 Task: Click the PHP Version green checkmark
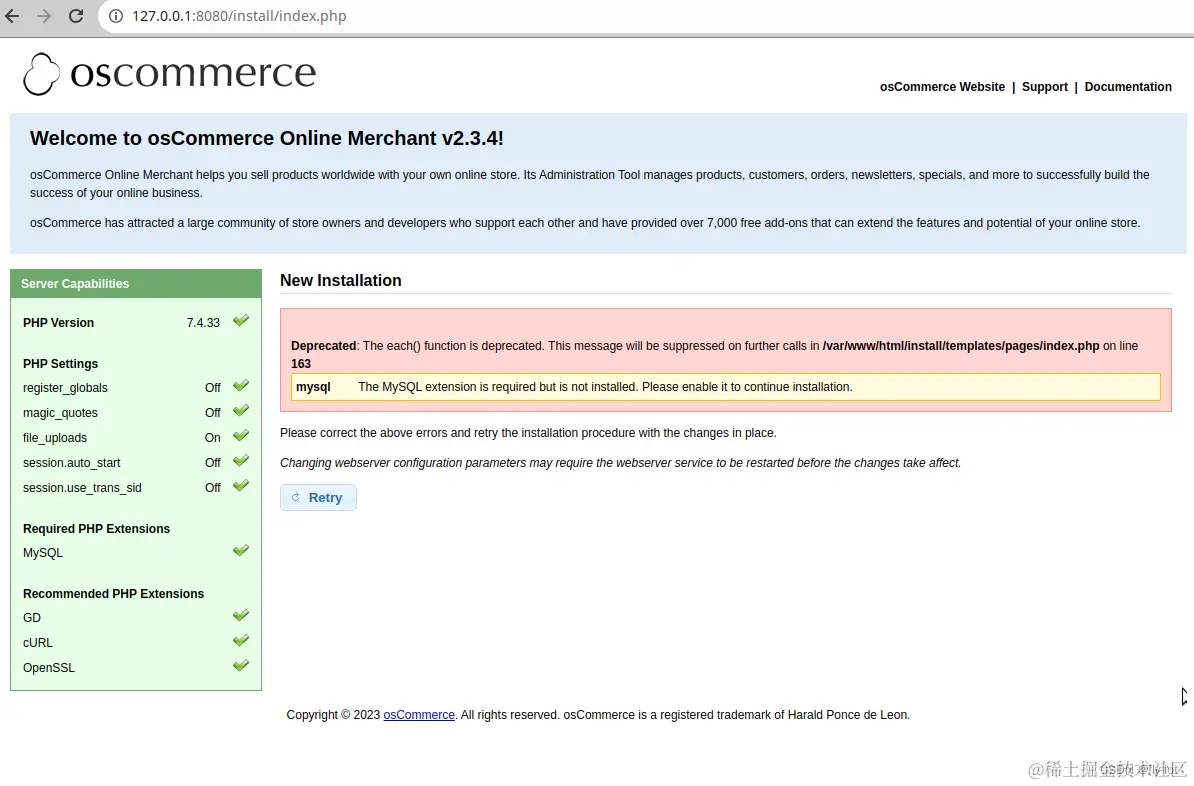pyautogui.click(x=241, y=321)
